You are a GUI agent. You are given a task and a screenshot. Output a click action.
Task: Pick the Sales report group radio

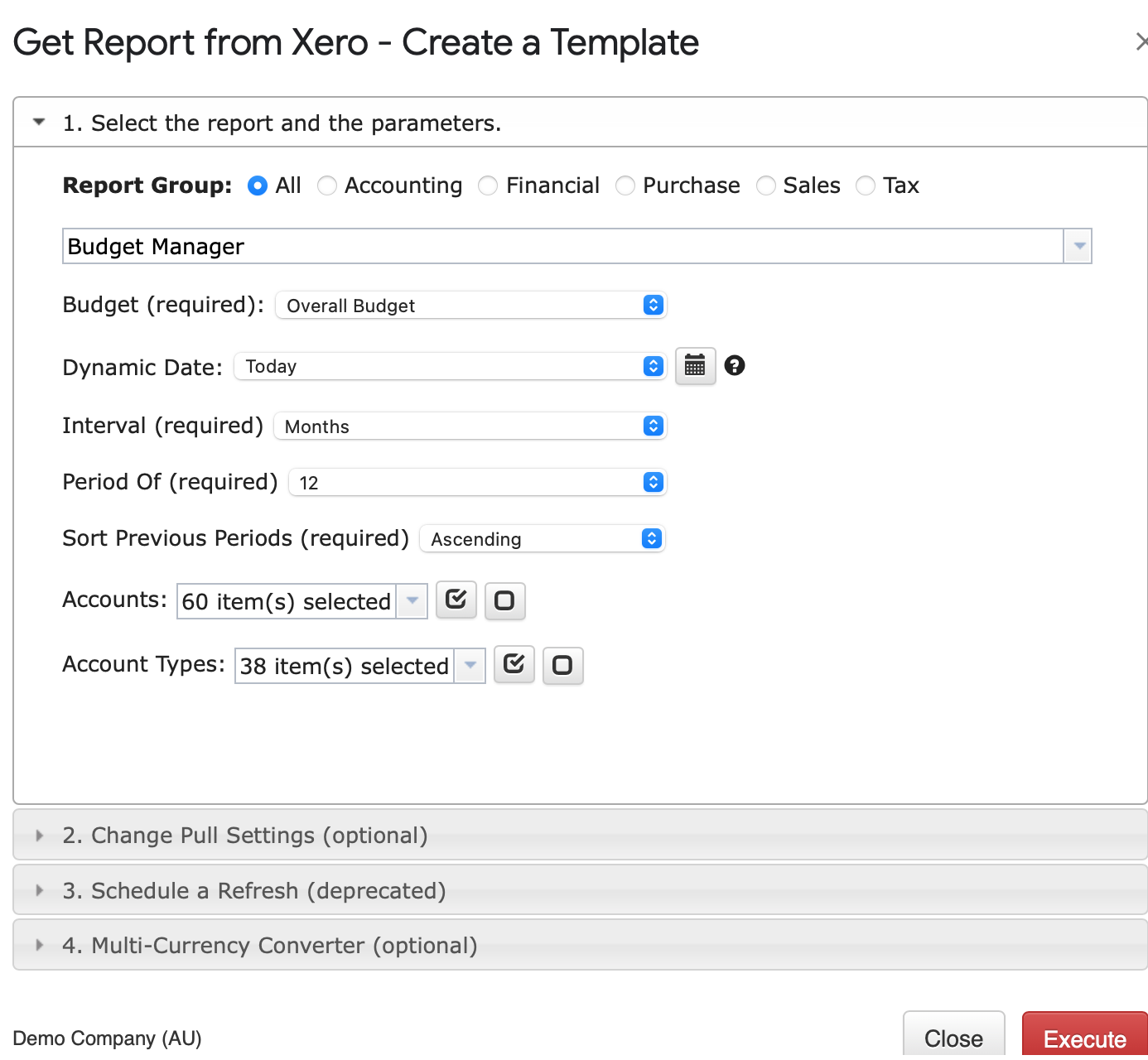point(766,185)
